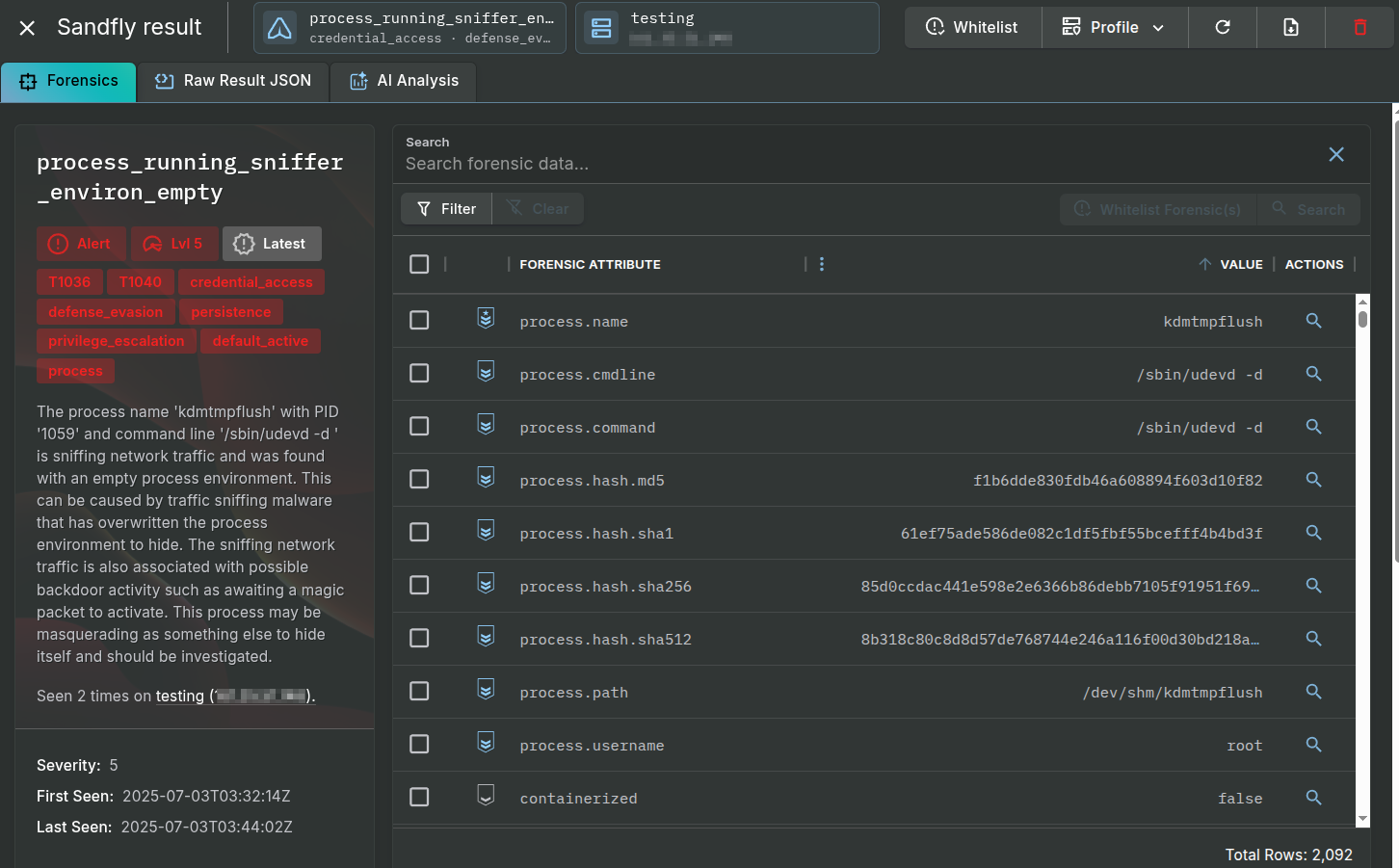Image resolution: width=1399 pixels, height=868 pixels.
Task: Expand the process.command row details icon
Action: [487, 424]
